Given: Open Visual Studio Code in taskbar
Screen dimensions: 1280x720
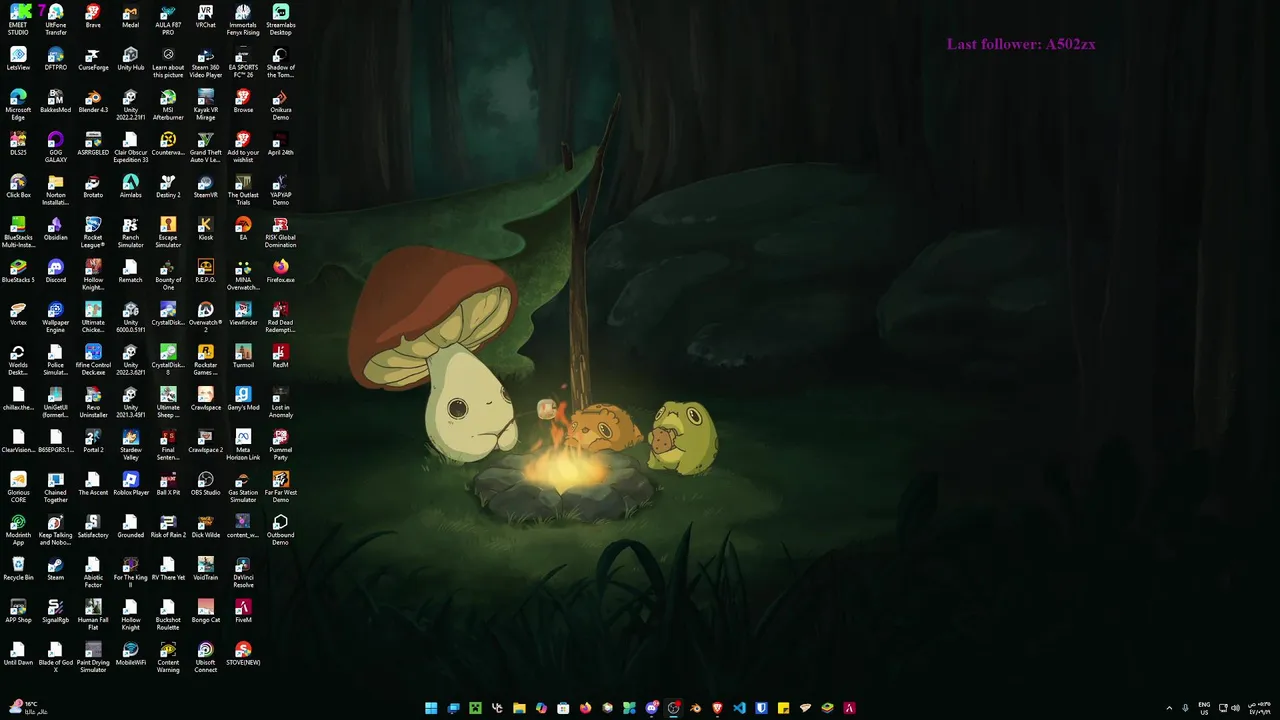Looking at the screenshot, I should click(x=739, y=708).
